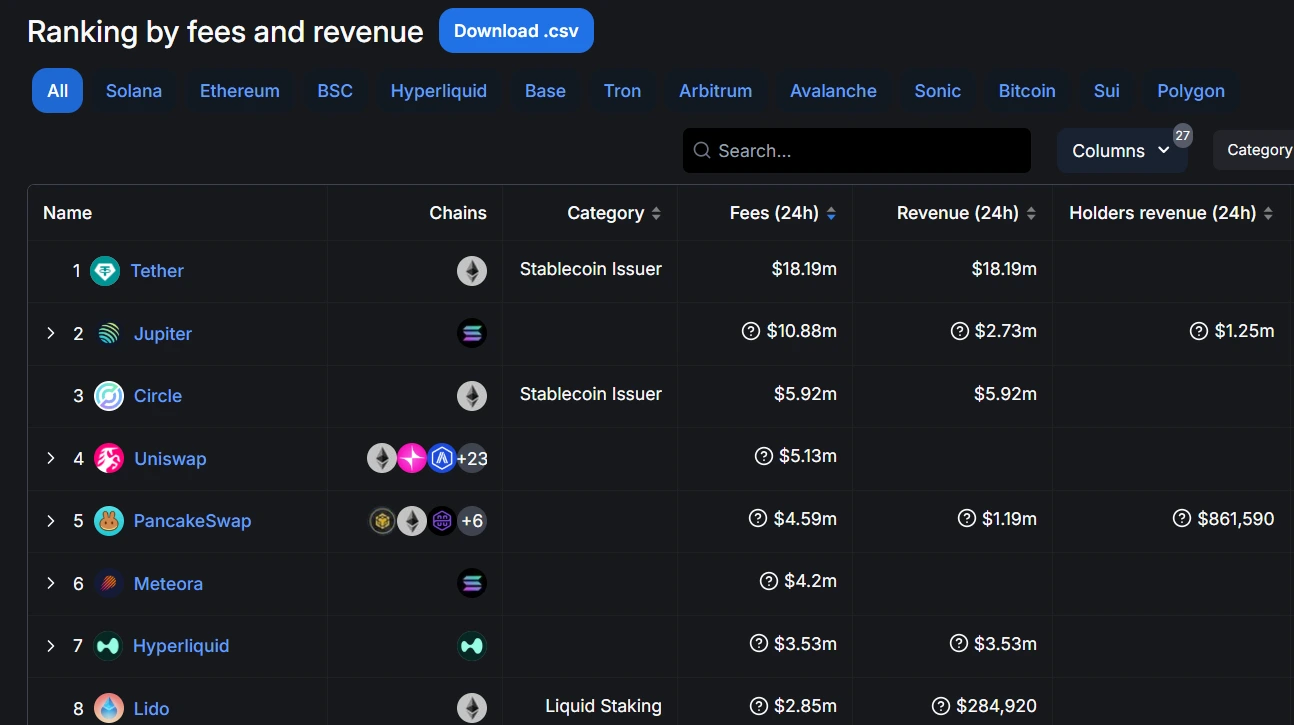Click the pink Unichain icon in Uniswap row
Image resolution: width=1294 pixels, height=725 pixels.
(x=412, y=458)
